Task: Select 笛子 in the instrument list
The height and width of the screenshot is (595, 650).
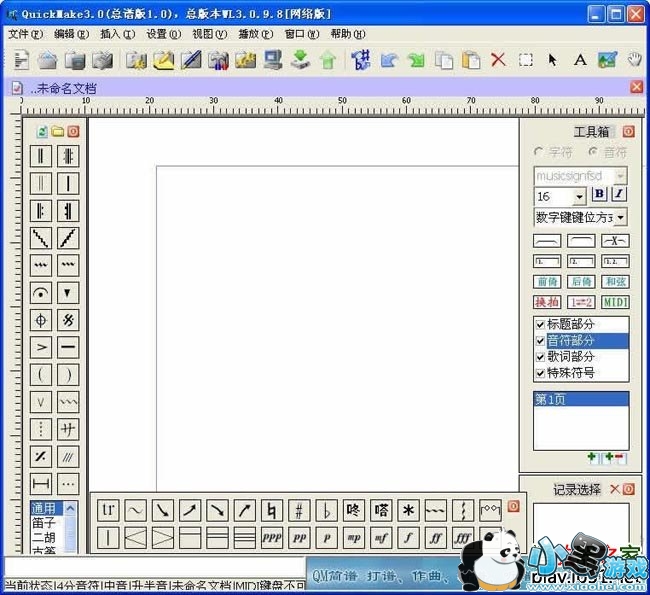Action: point(44,523)
